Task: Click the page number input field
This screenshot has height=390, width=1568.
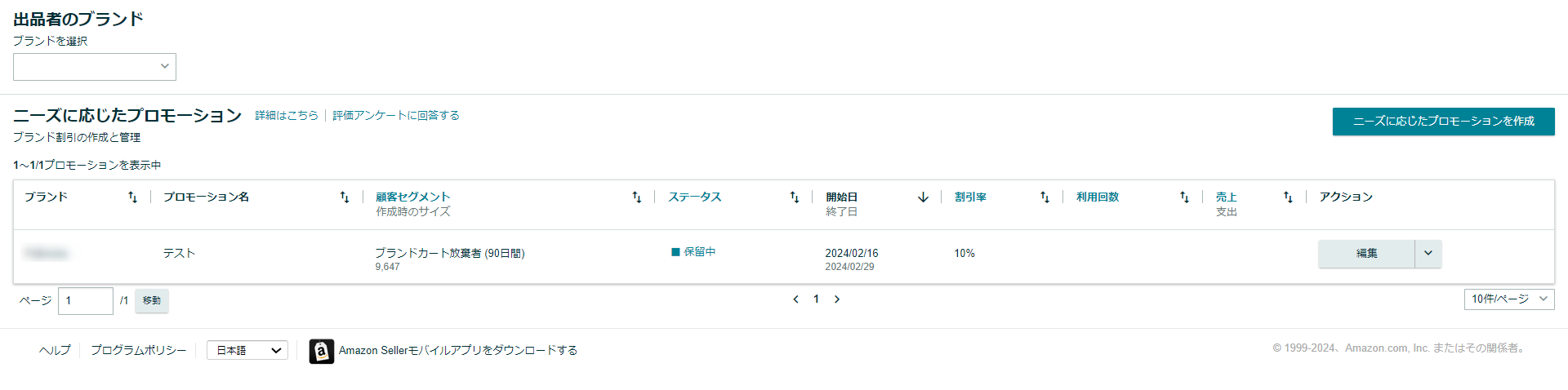Action: [85, 301]
